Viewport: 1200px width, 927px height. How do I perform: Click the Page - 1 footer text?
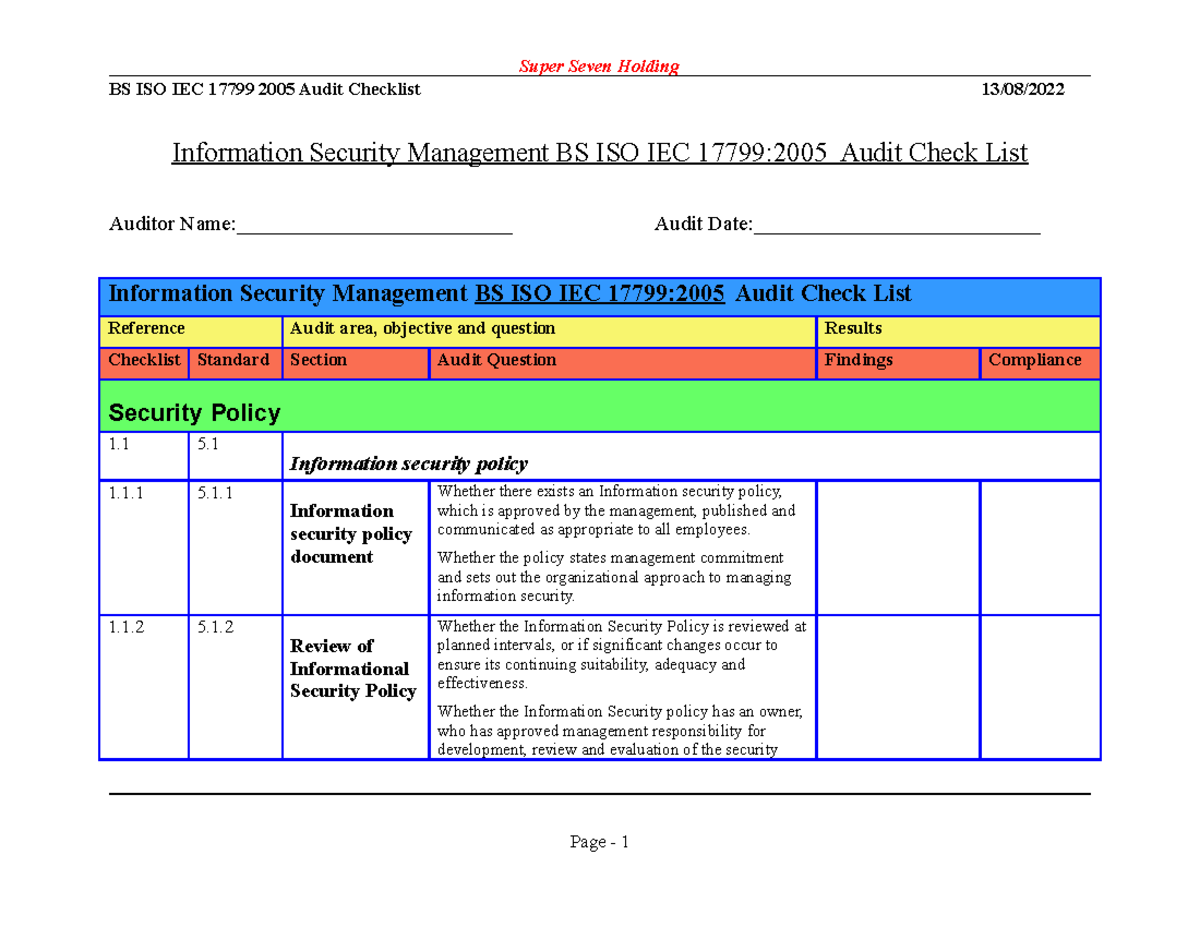pyautogui.click(x=599, y=841)
